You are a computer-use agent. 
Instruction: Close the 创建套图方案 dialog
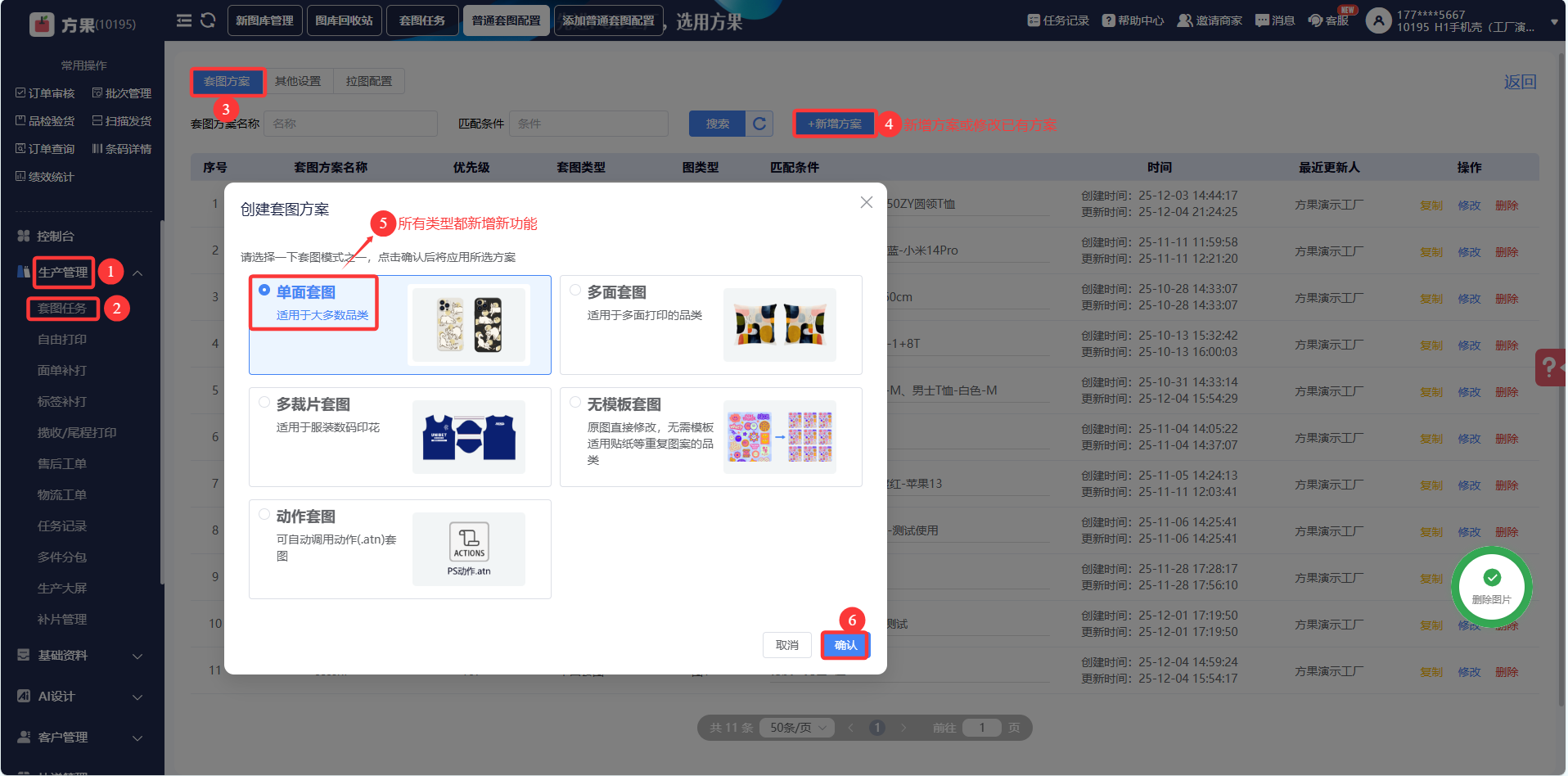tap(867, 202)
